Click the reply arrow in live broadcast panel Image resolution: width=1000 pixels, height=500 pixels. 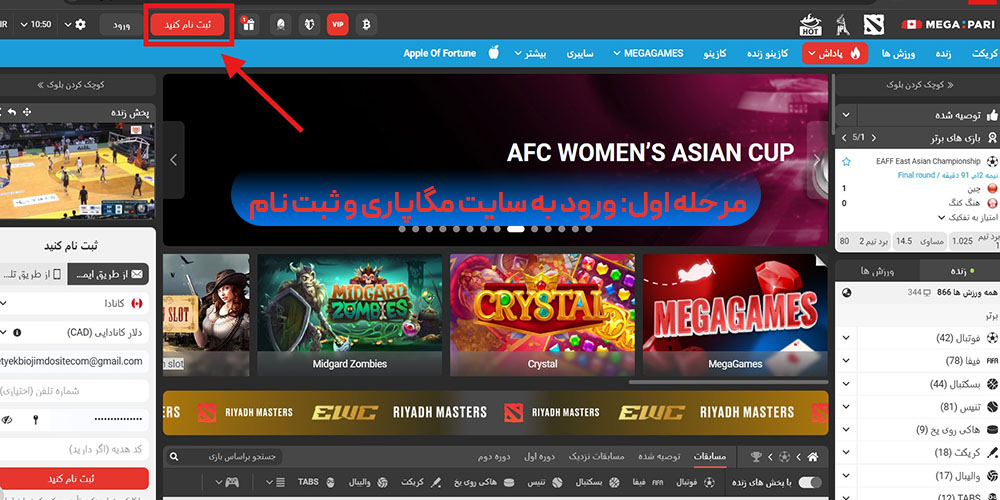pyautogui.click(x=12, y=112)
